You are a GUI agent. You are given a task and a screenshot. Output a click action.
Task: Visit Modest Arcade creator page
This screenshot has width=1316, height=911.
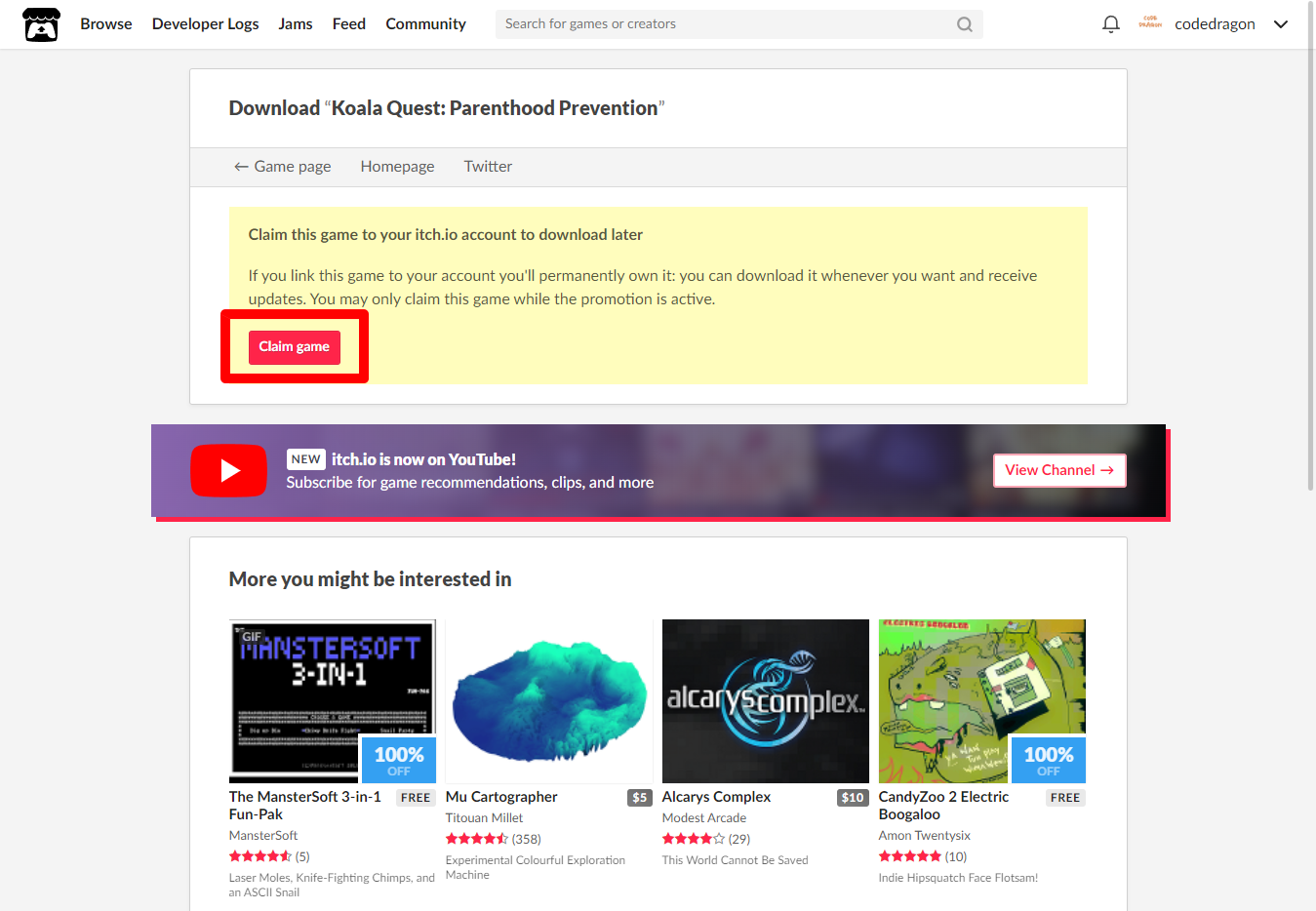pos(704,818)
